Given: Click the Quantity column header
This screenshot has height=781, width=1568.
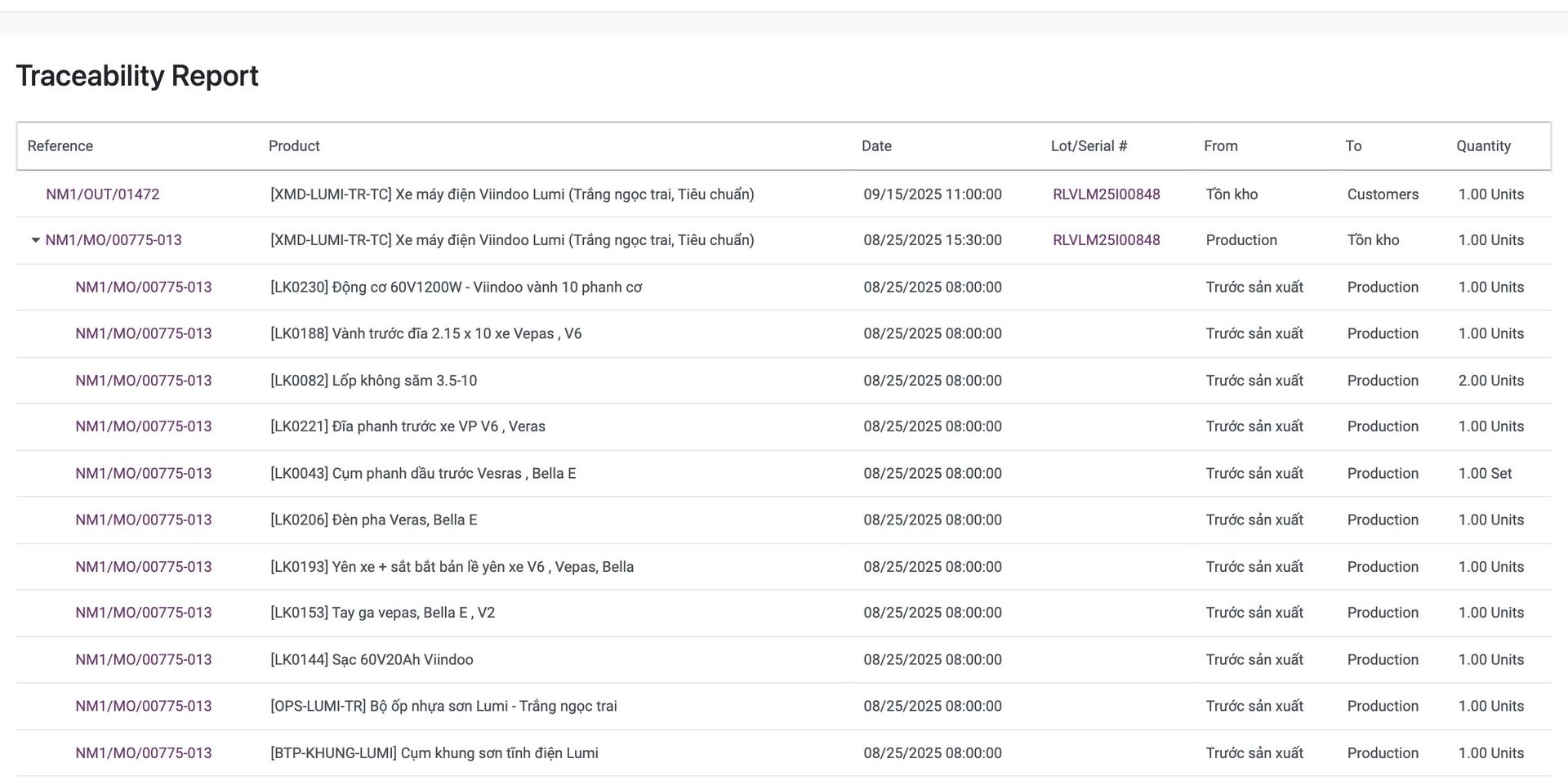Looking at the screenshot, I should [x=1483, y=146].
